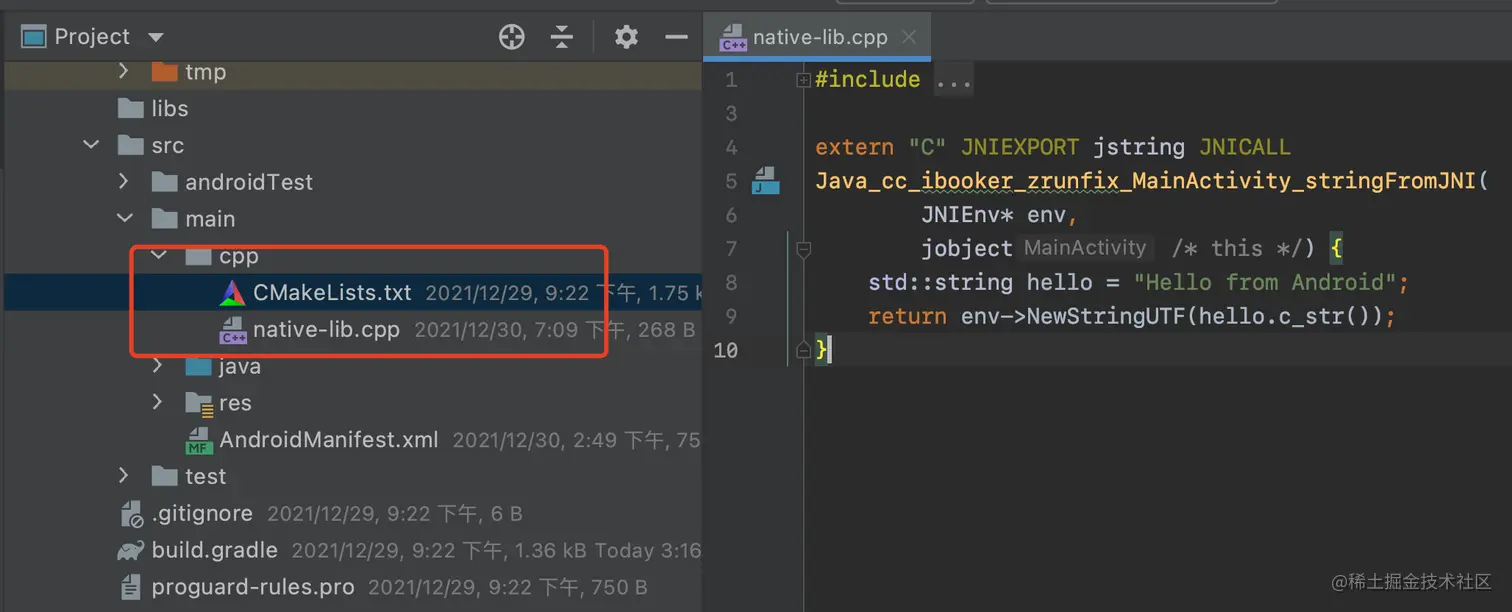
Task: Select the test folder icon
Action: click(x=164, y=476)
